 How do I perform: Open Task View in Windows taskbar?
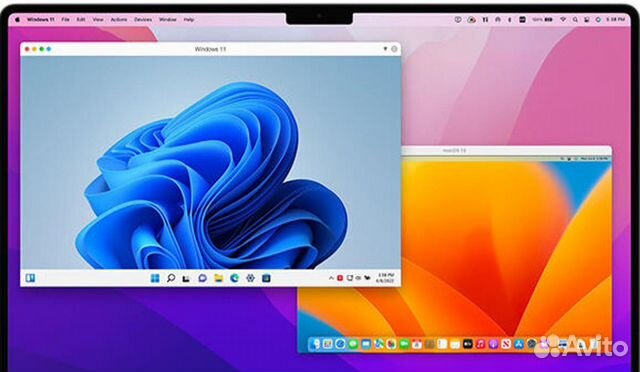coord(186,278)
